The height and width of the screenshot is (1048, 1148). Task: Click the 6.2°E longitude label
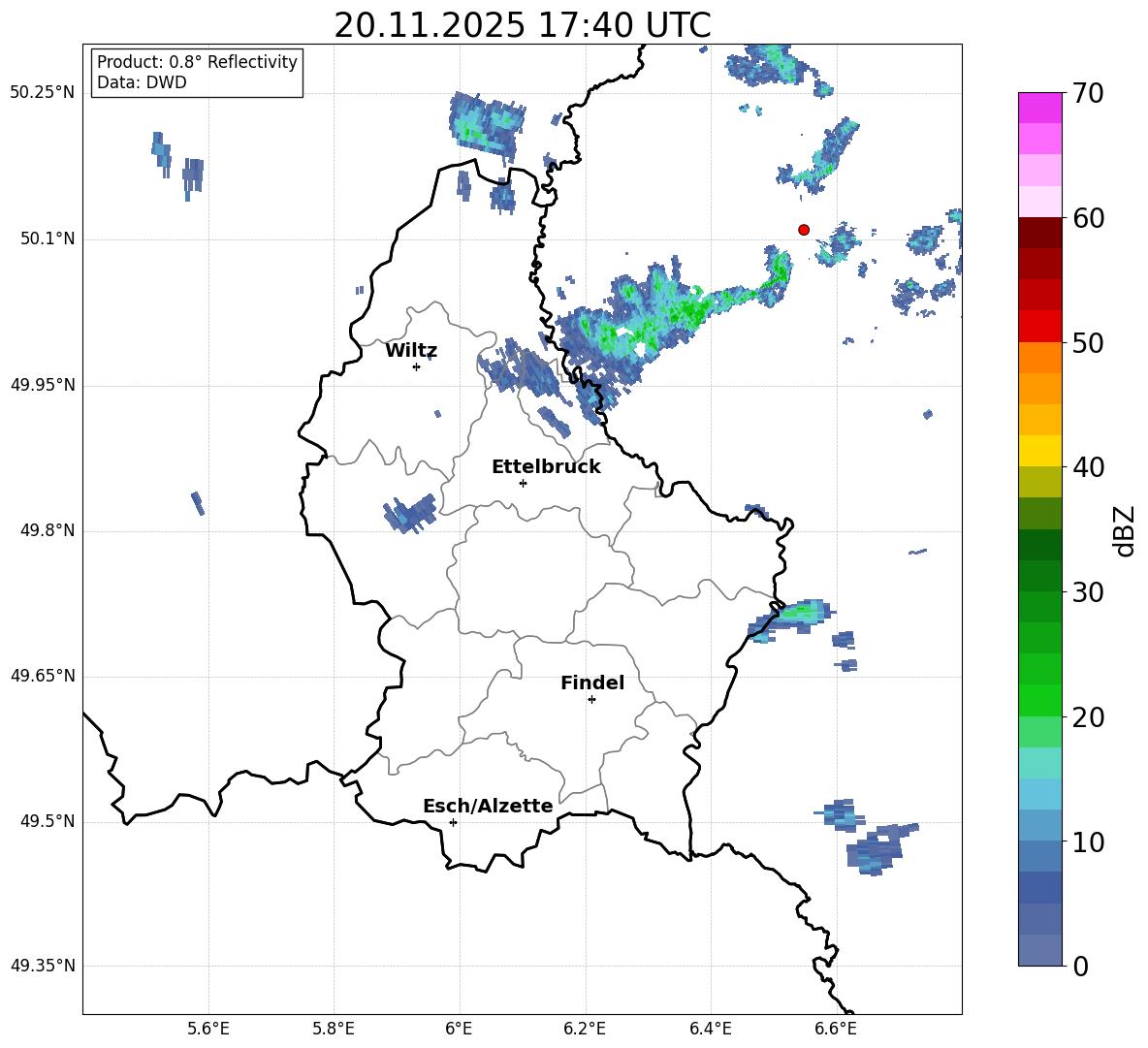[x=585, y=1029]
